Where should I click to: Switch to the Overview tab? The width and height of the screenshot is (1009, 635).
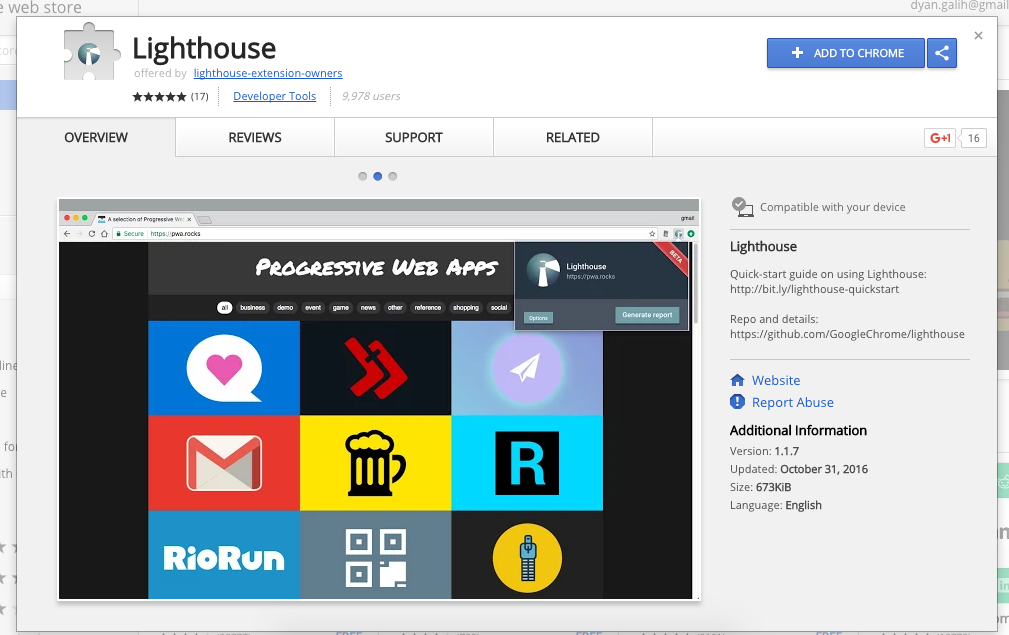click(96, 137)
